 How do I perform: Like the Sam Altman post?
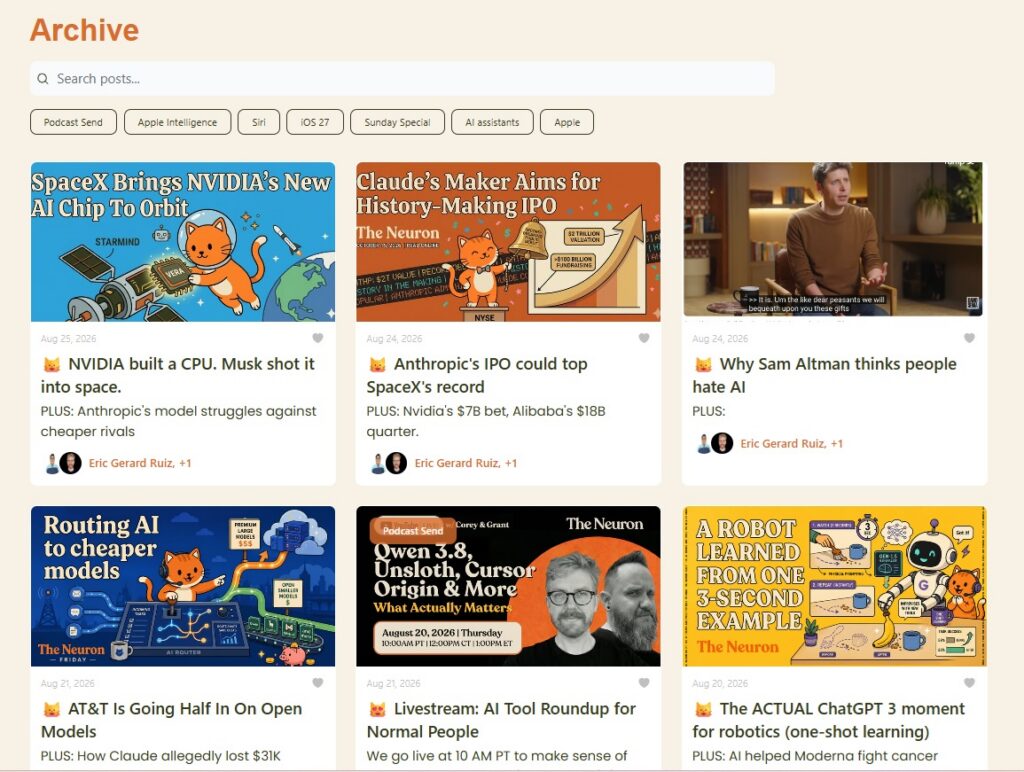[969, 338]
